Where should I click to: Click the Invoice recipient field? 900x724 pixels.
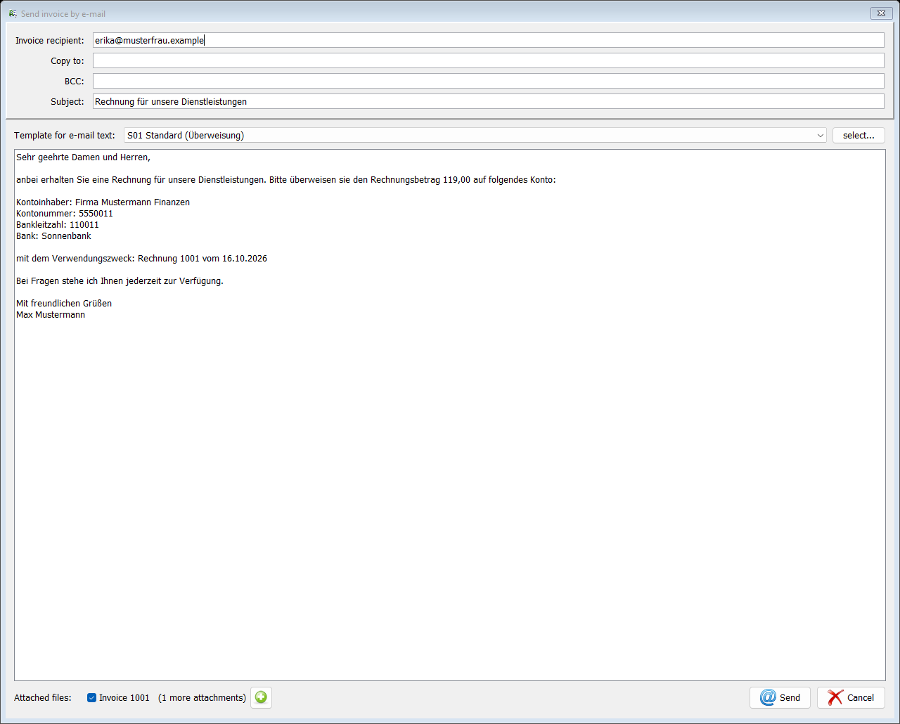click(x=488, y=40)
